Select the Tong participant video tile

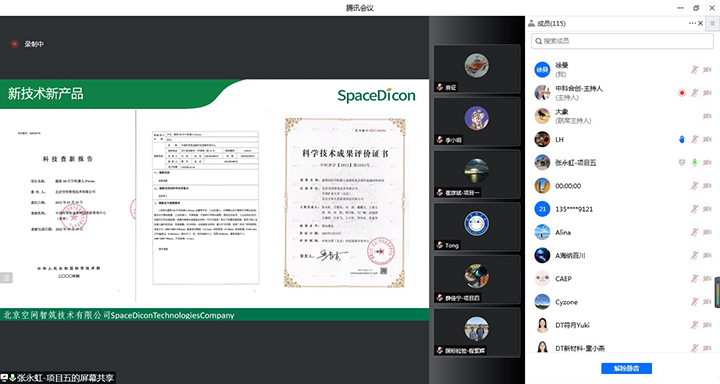477,227
